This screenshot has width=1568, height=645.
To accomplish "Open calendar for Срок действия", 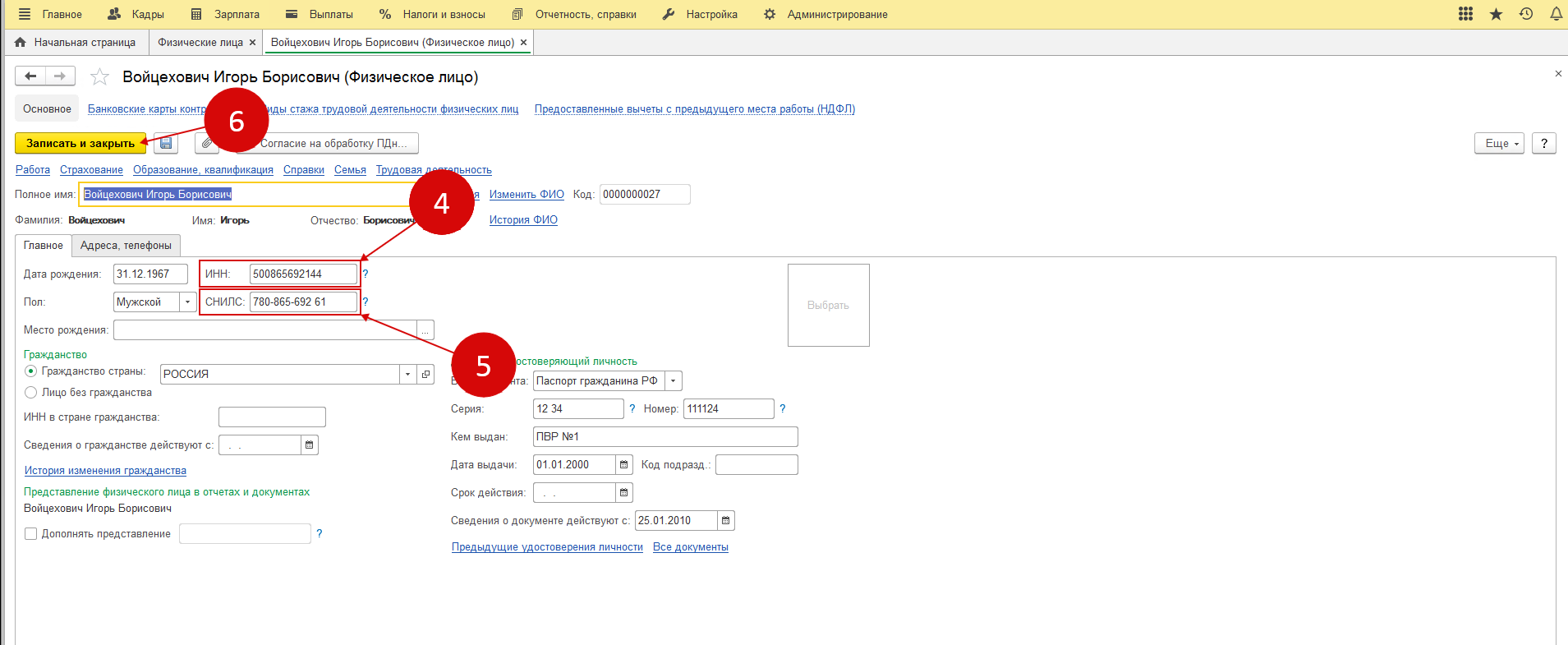I will click(x=624, y=492).
